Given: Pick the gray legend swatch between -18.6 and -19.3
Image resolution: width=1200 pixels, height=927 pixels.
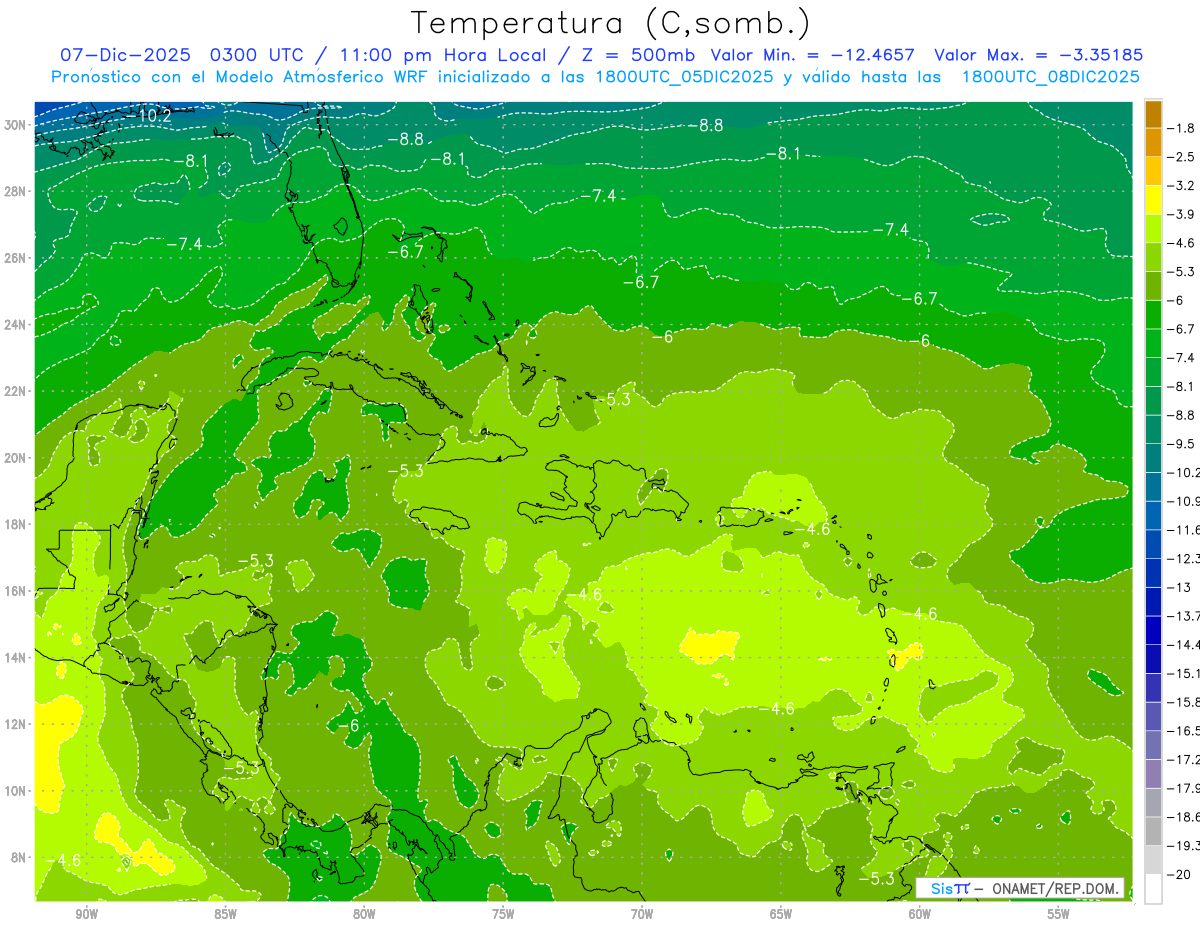Looking at the screenshot, I should pos(1153,831).
